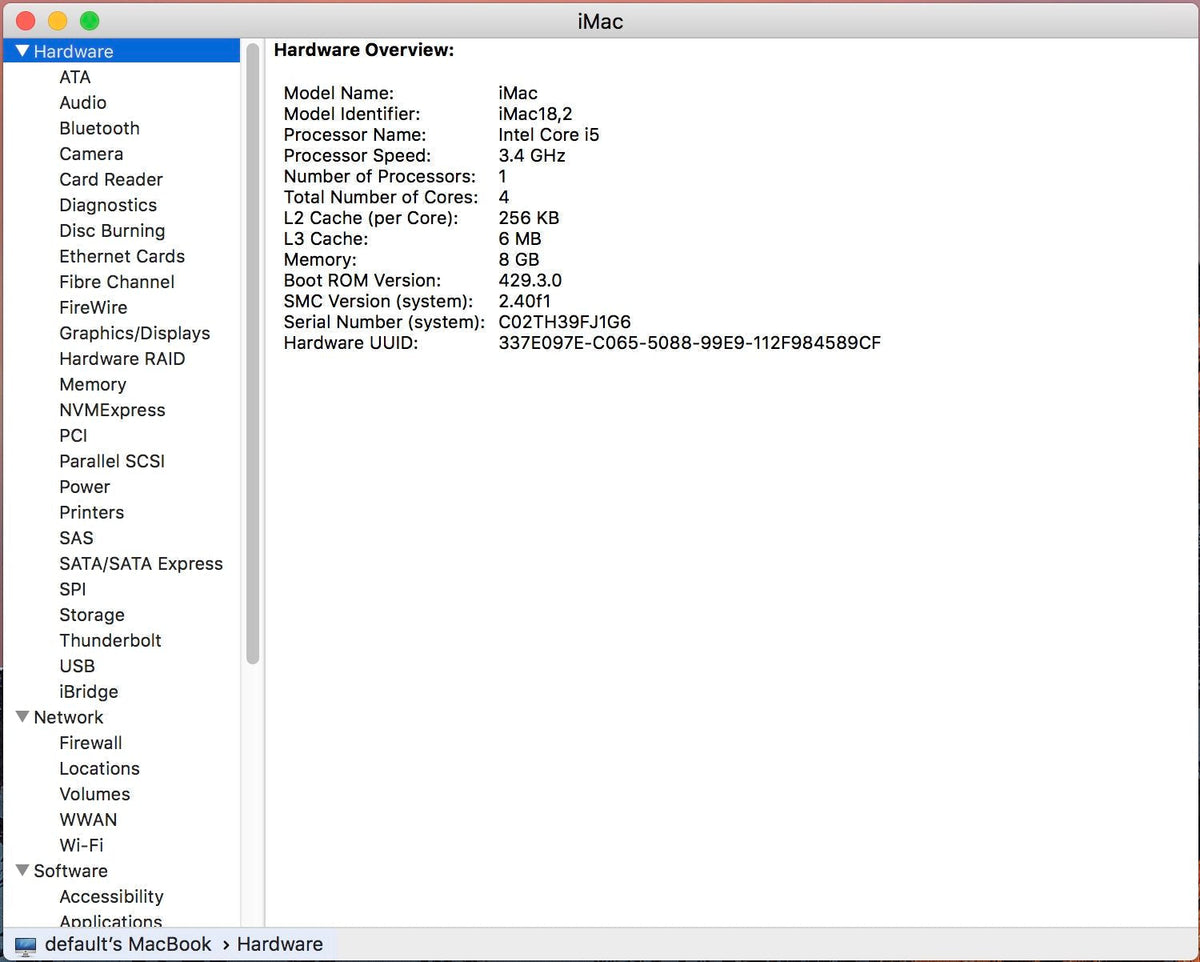Select Applications under Software
The height and width of the screenshot is (962, 1200).
[111, 922]
